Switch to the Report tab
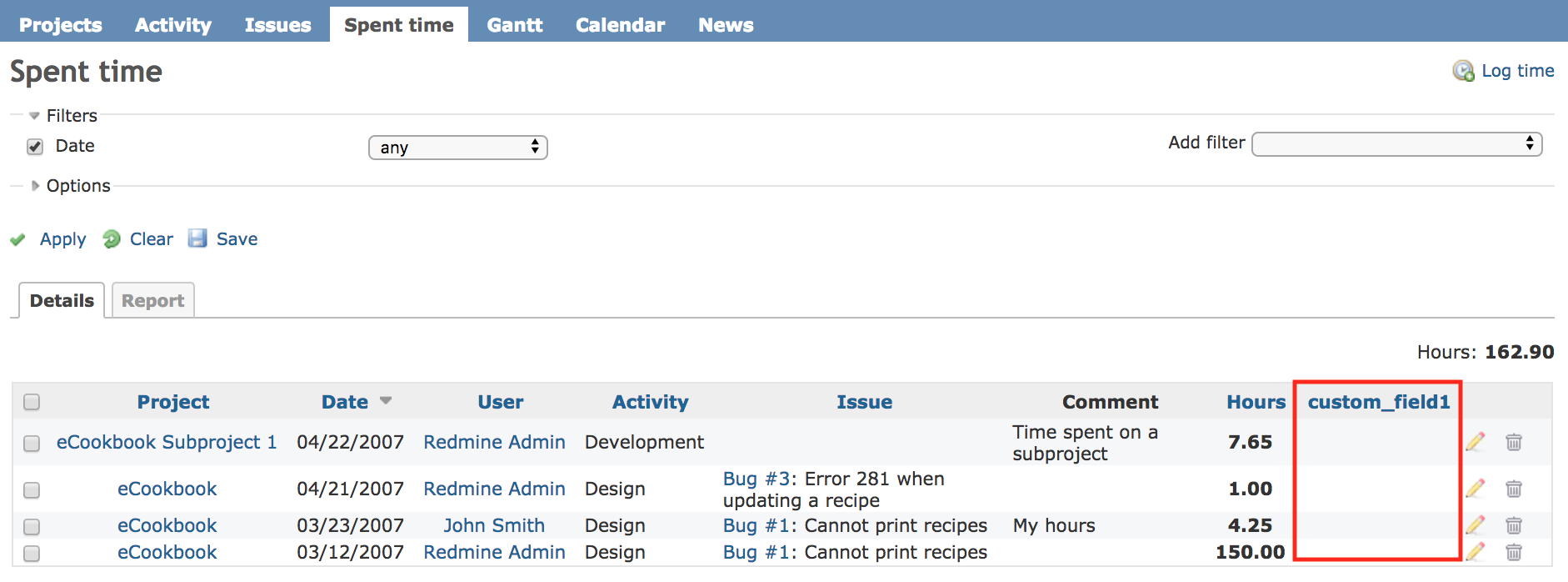The image size is (1568, 582). [x=152, y=301]
